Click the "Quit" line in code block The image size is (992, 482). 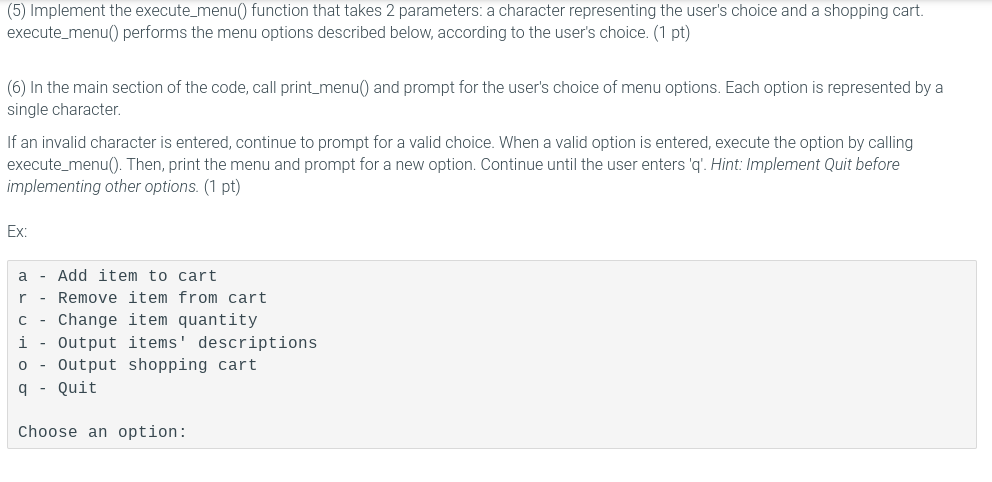(77, 388)
